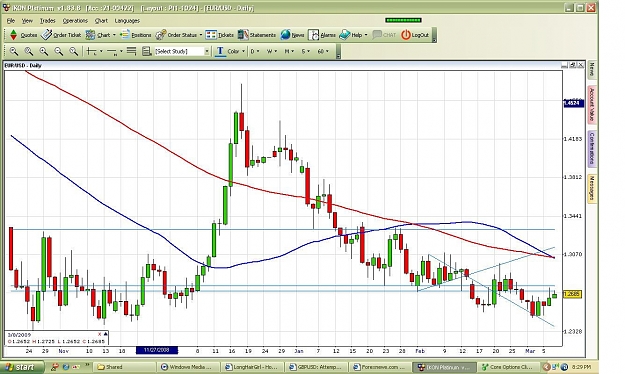Restore the inner EUR/USD chart window
Viewport: 625px width, 374px height.
click(x=573, y=65)
